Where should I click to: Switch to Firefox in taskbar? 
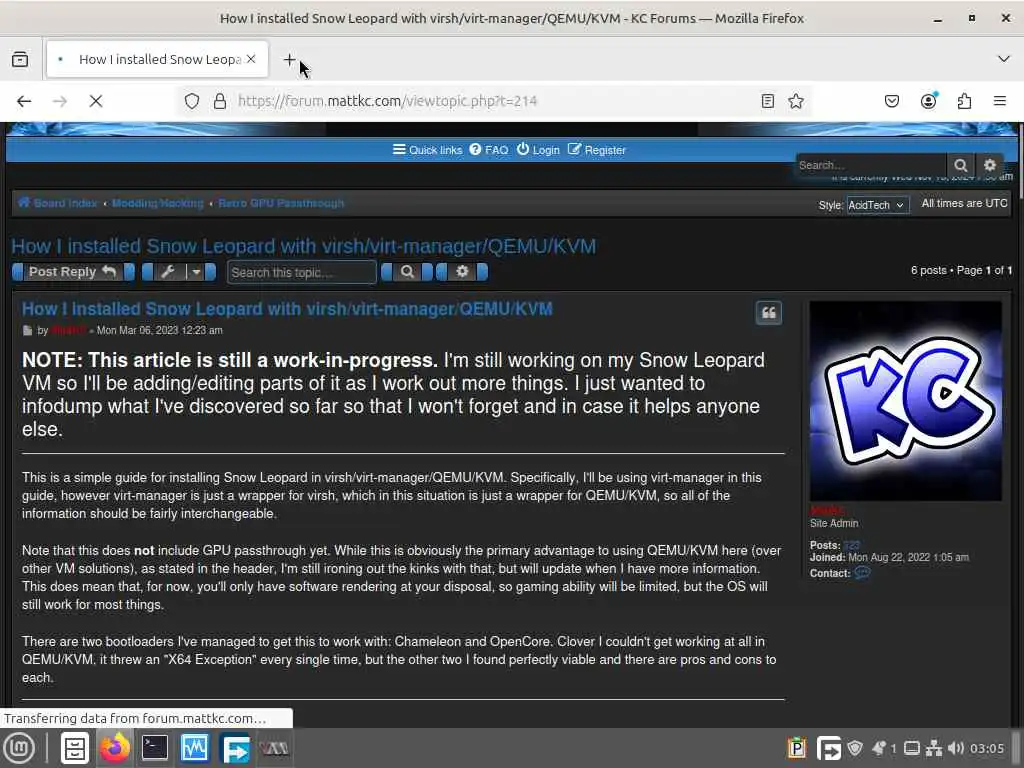tap(115, 748)
